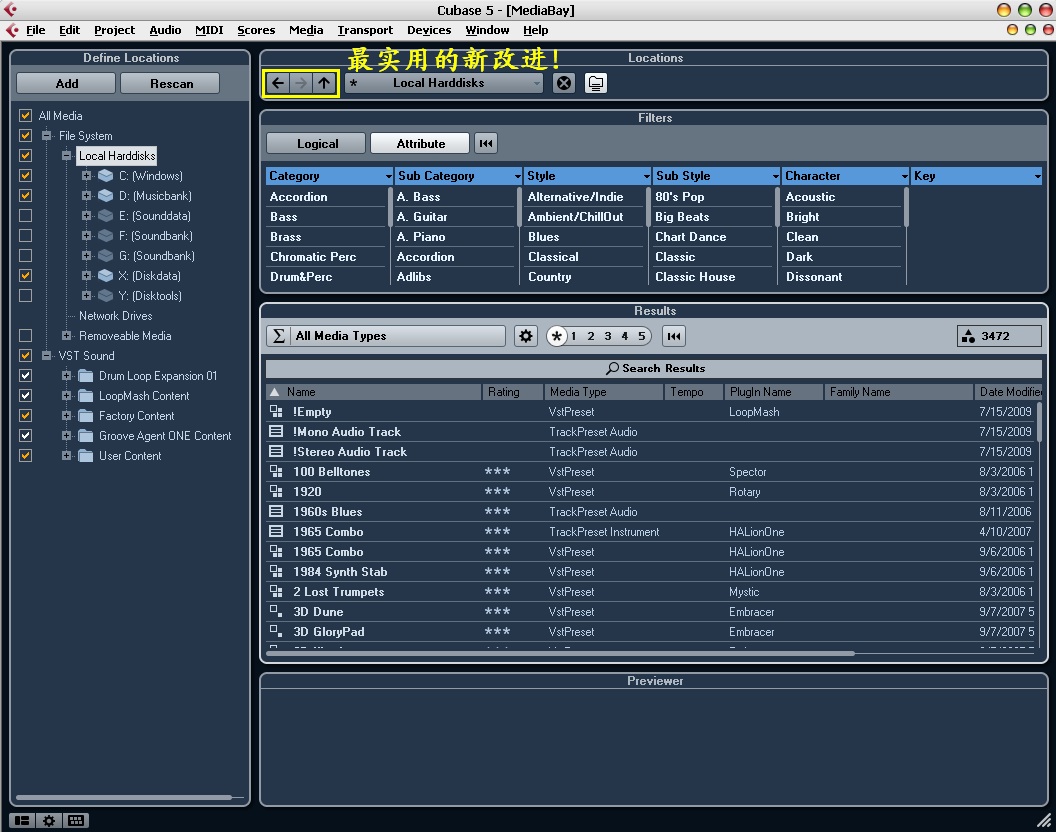Toggle the File System checkbox

(26, 135)
